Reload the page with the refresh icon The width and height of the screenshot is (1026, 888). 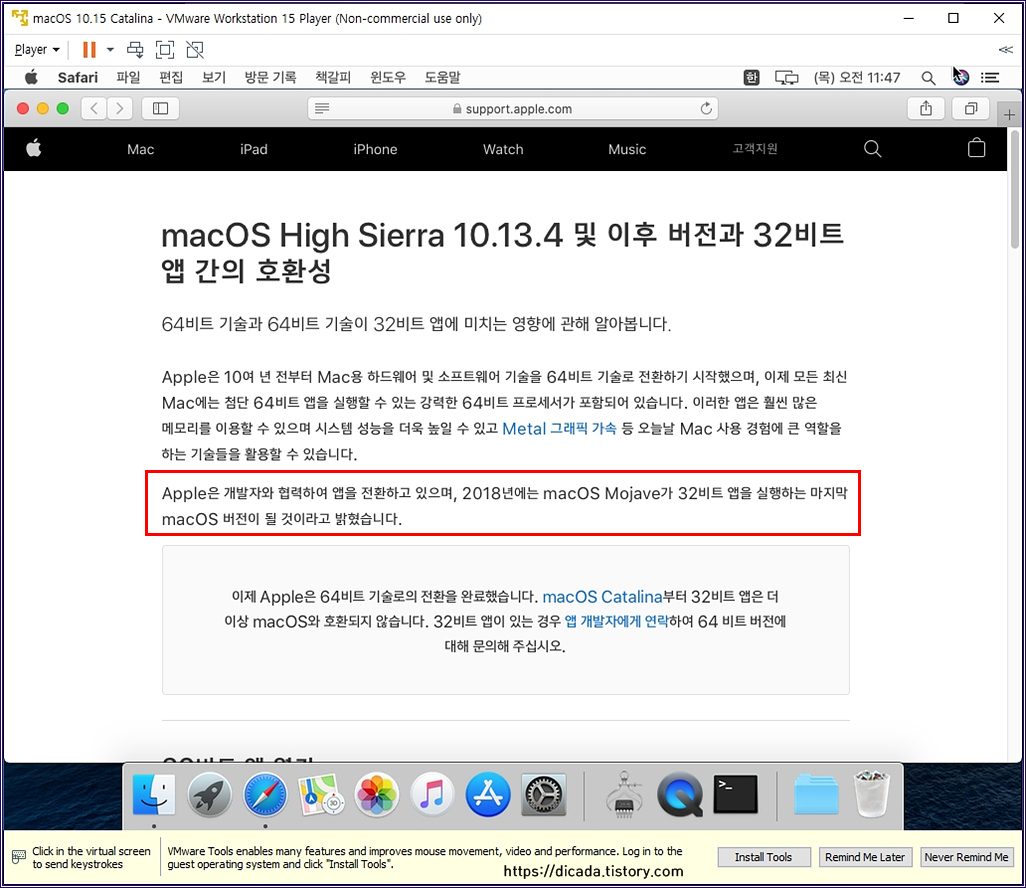click(x=706, y=108)
